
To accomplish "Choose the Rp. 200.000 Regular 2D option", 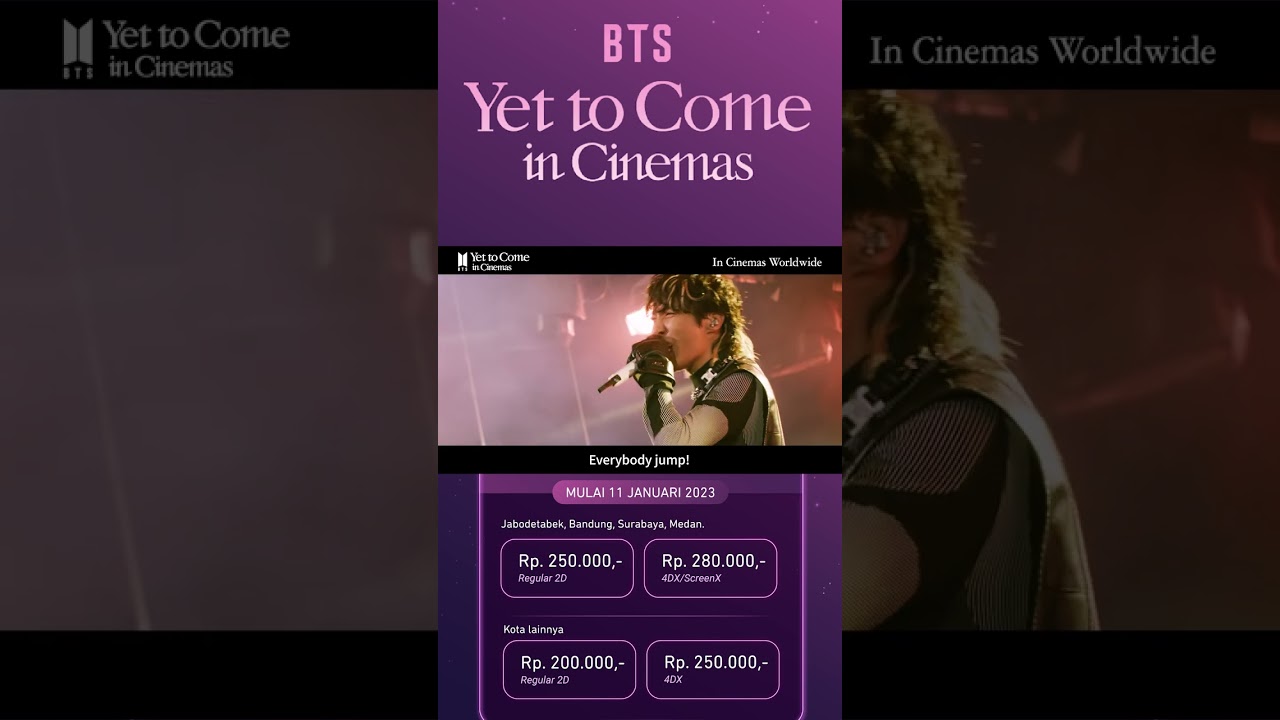I will 569,669.
